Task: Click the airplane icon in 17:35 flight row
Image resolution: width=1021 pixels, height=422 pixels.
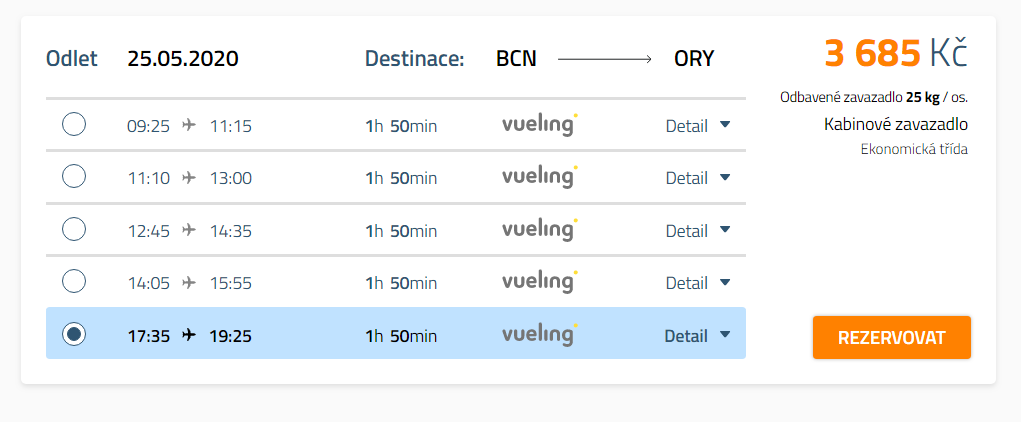Action: click(189, 335)
